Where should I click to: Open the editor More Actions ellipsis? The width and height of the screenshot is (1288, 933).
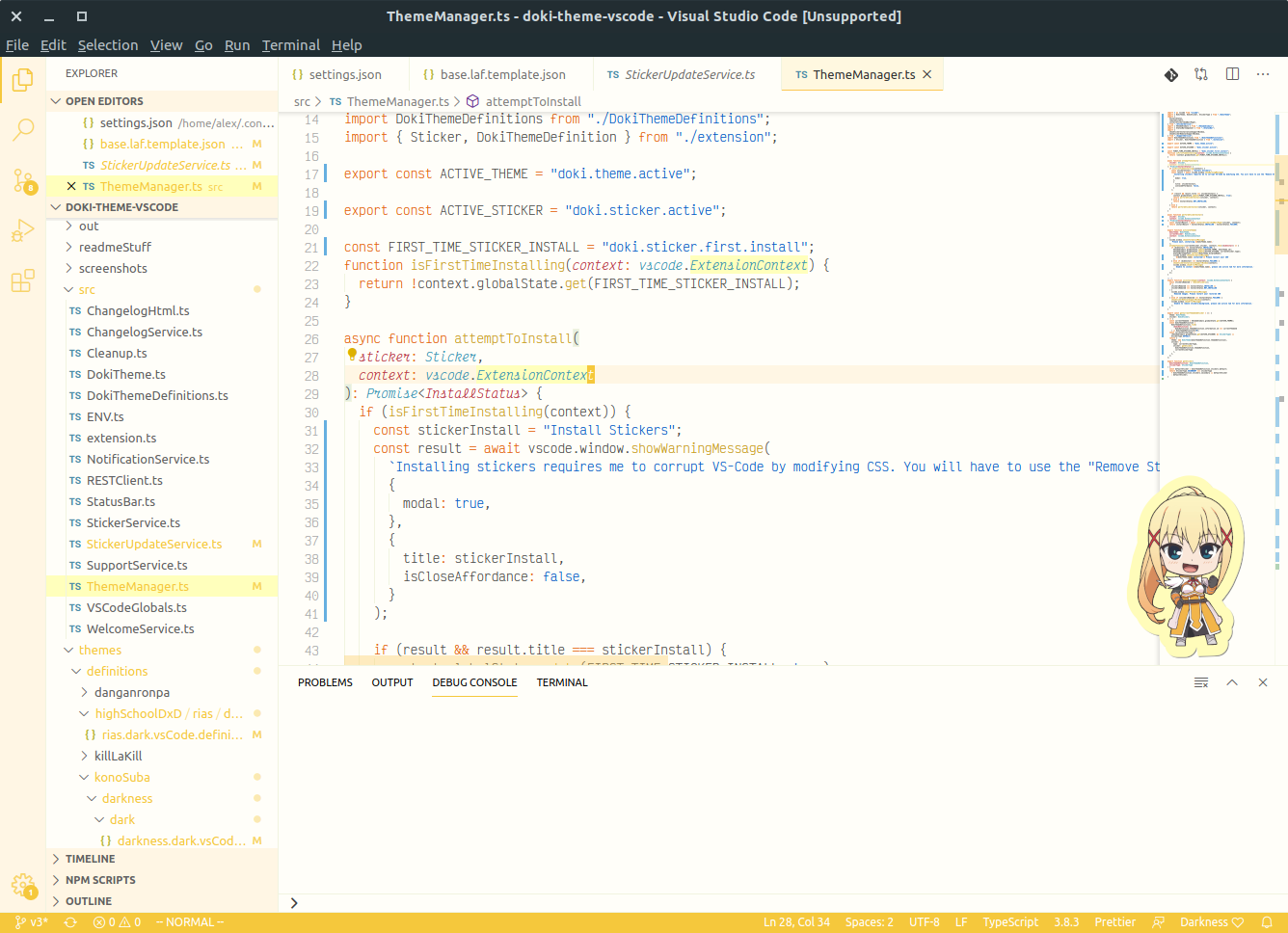click(1263, 74)
